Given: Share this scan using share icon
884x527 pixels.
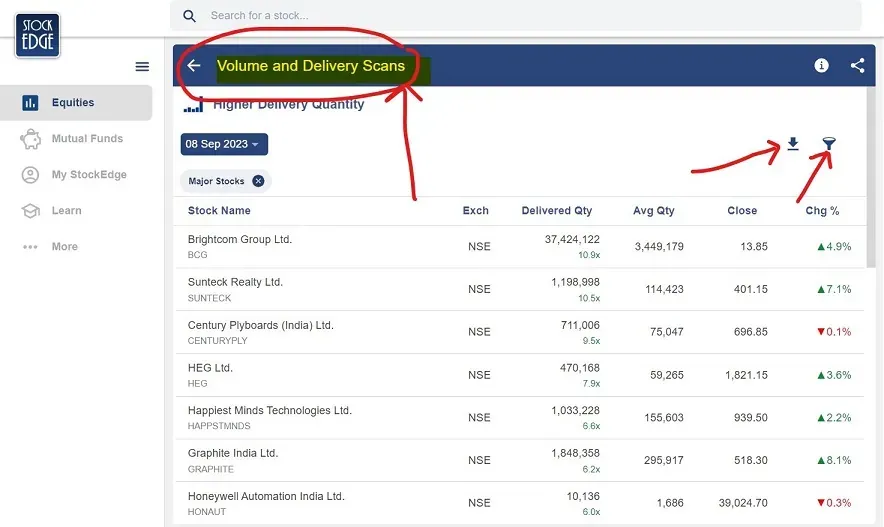Looking at the screenshot, I should [858, 65].
